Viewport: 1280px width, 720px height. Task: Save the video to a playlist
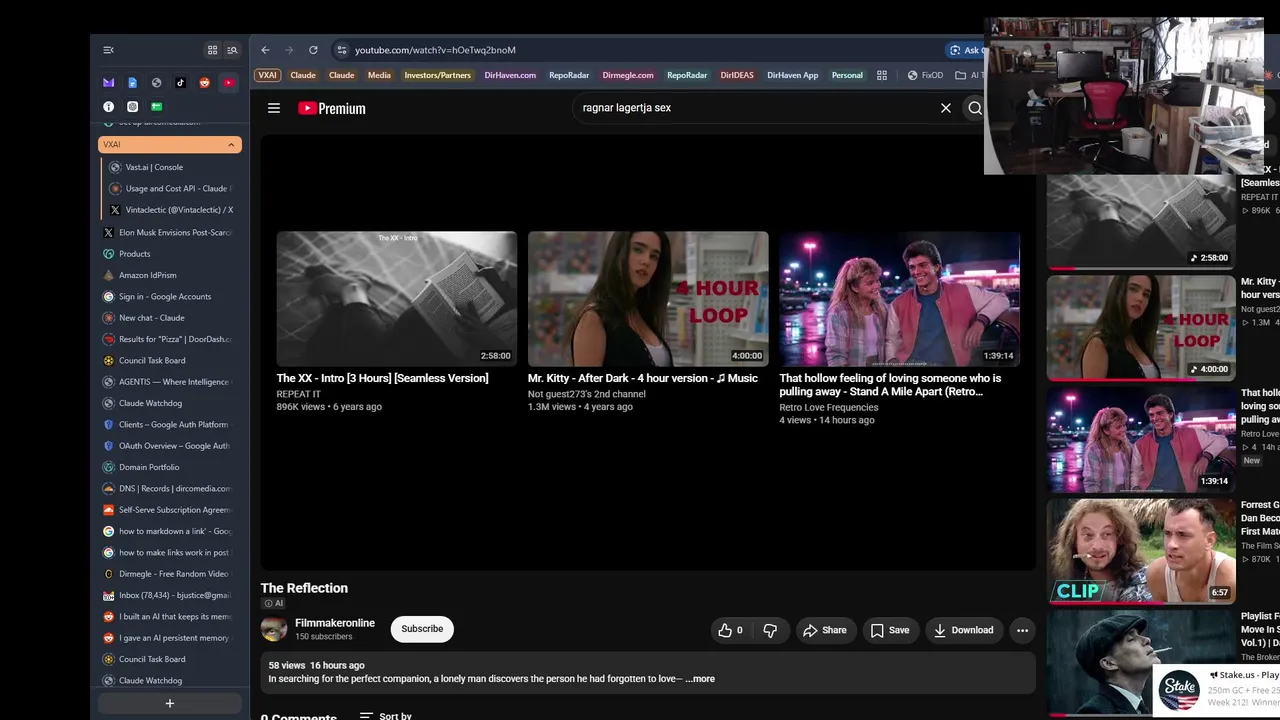point(890,630)
